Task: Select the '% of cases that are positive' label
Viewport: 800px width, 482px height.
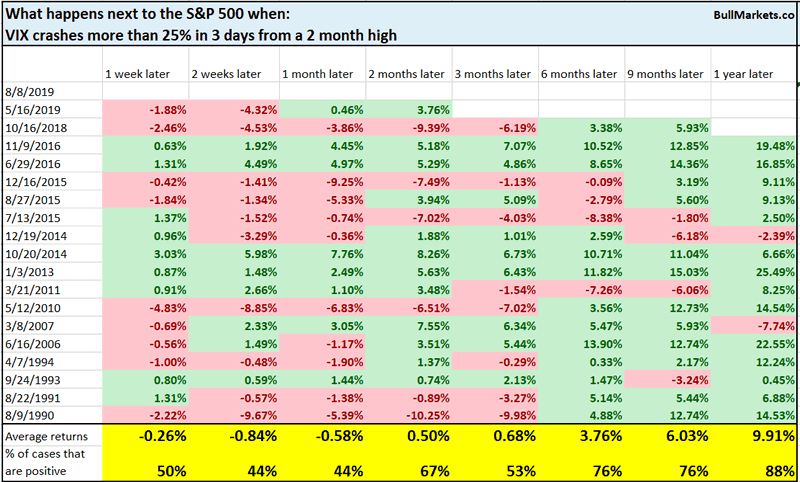Action: tap(46, 461)
